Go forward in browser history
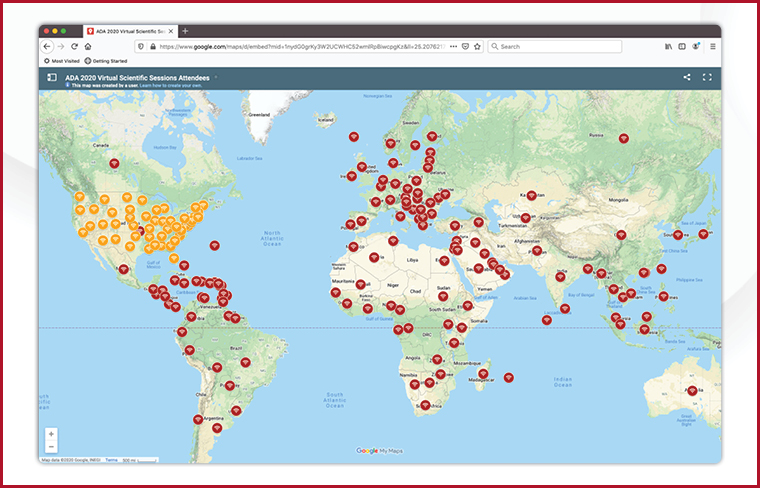 point(61,47)
